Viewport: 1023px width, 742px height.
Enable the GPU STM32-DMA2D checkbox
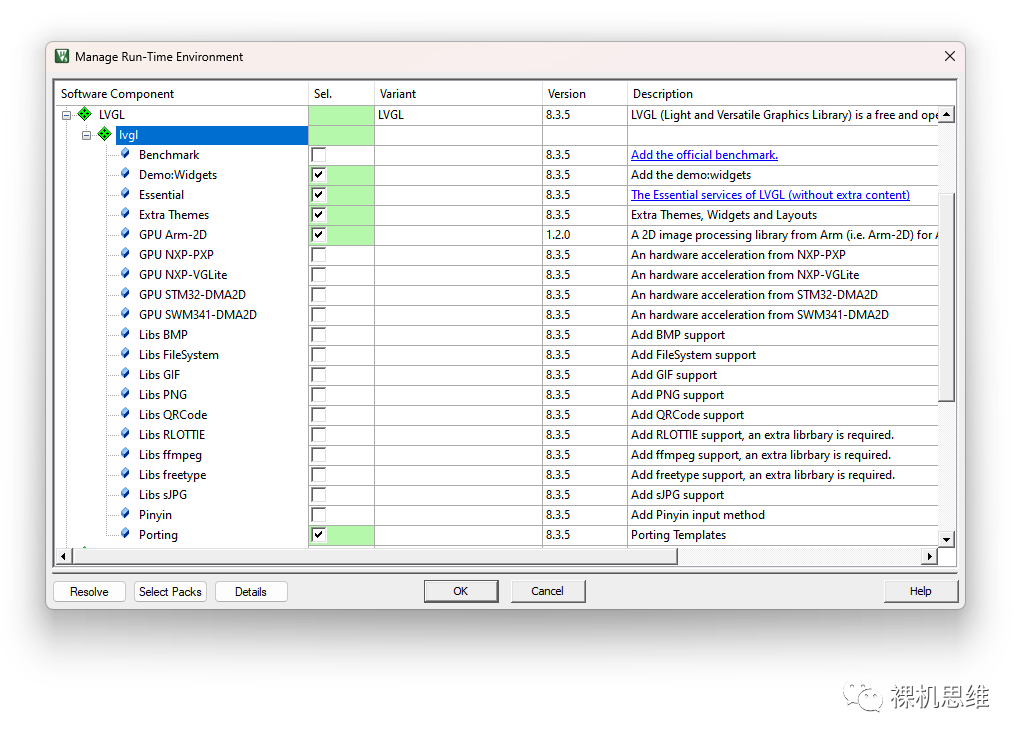coord(318,295)
